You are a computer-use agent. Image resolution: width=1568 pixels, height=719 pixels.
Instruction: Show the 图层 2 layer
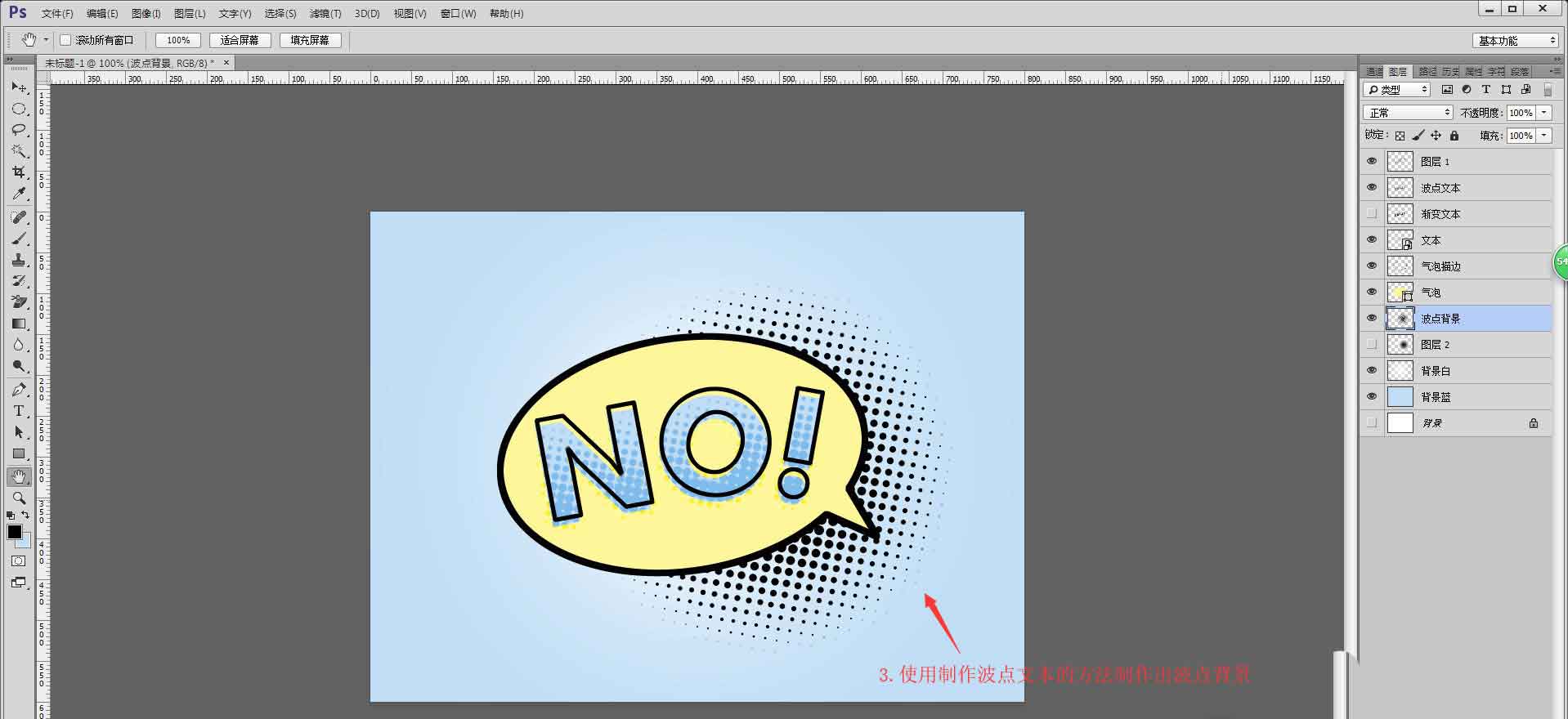[x=1372, y=345]
